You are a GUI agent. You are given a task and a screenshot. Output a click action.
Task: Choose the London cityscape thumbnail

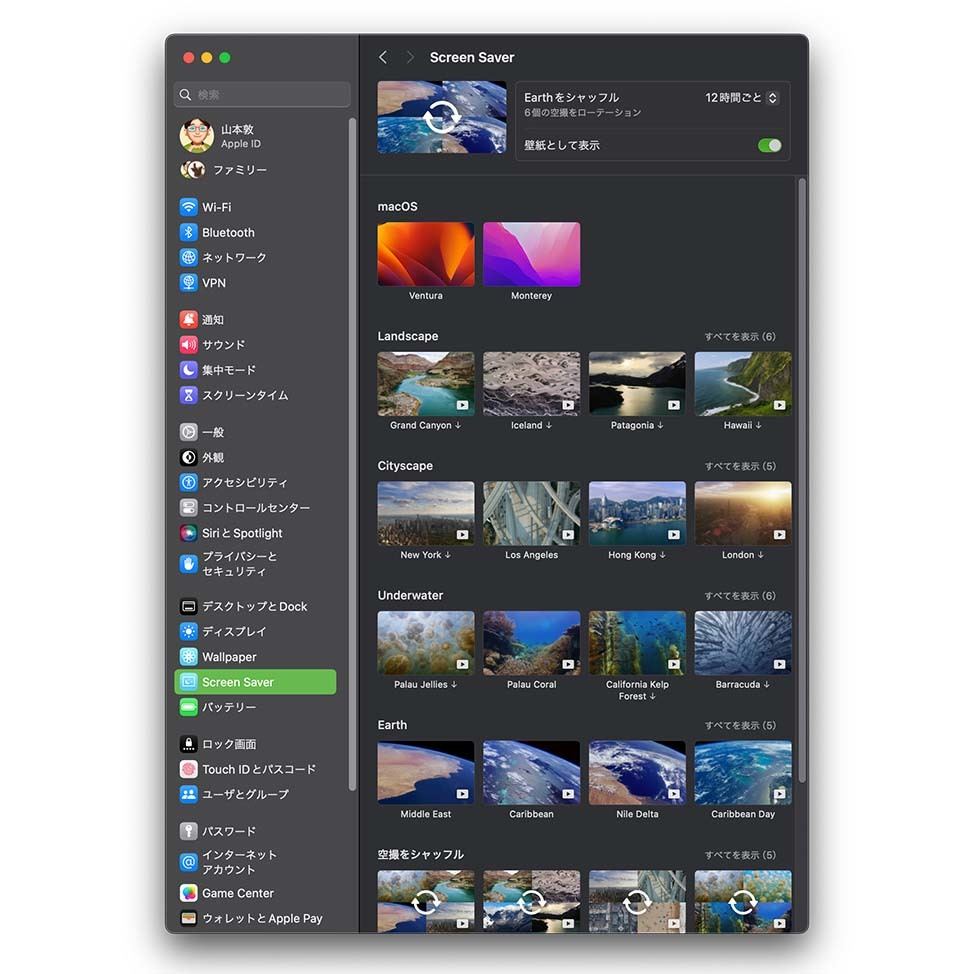click(743, 513)
